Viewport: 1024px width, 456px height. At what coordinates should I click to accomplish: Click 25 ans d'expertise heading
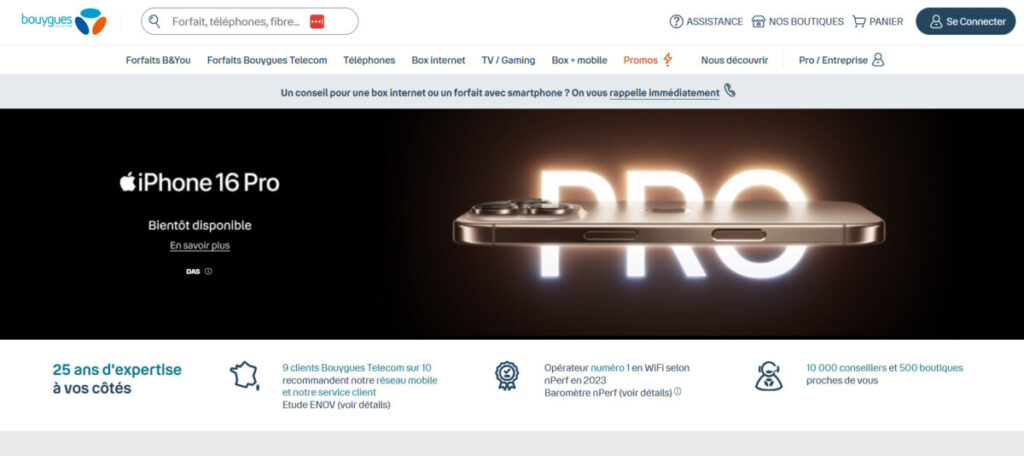pos(117,370)
